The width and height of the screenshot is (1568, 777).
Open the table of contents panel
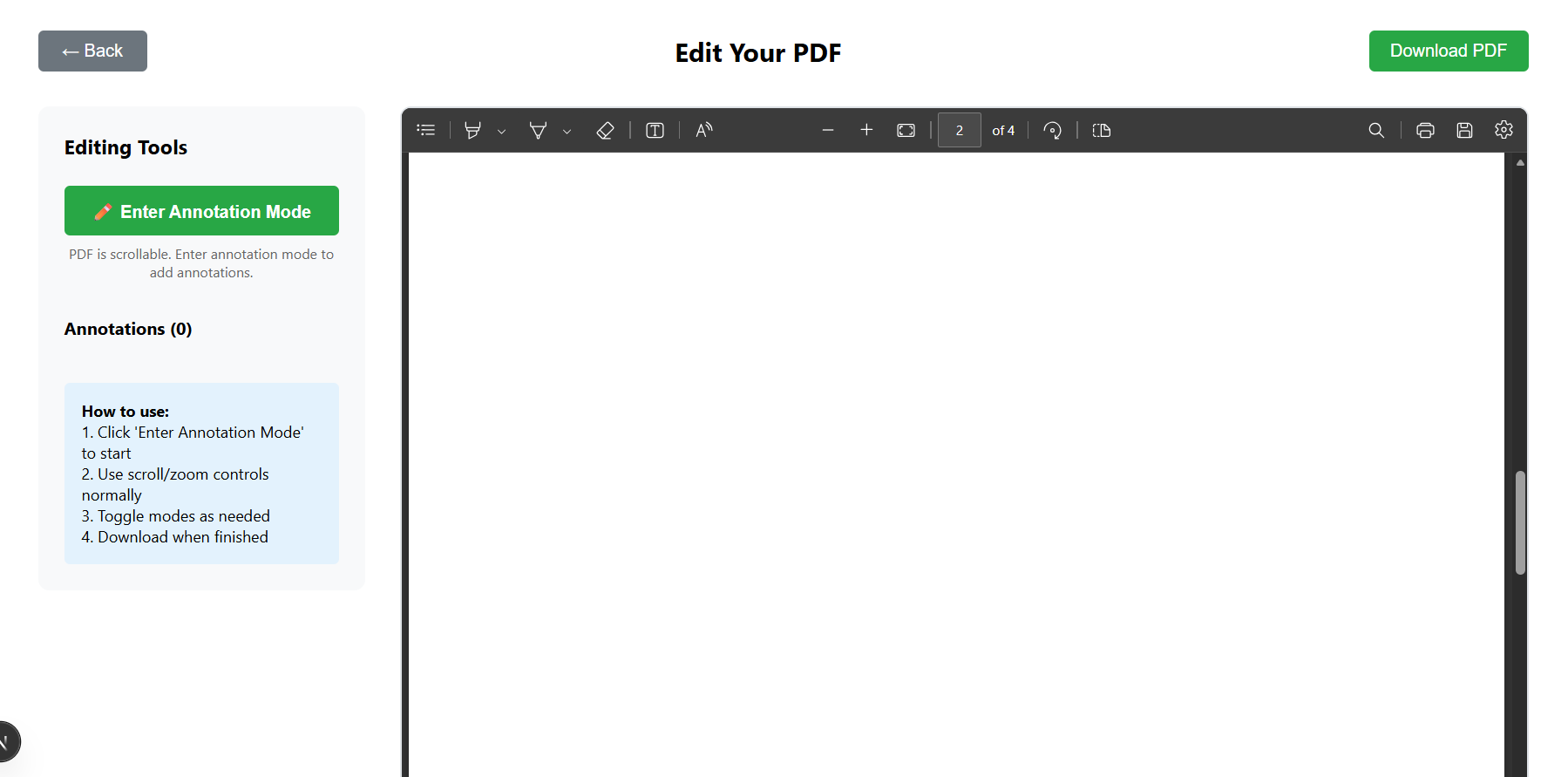click(426, 130)
